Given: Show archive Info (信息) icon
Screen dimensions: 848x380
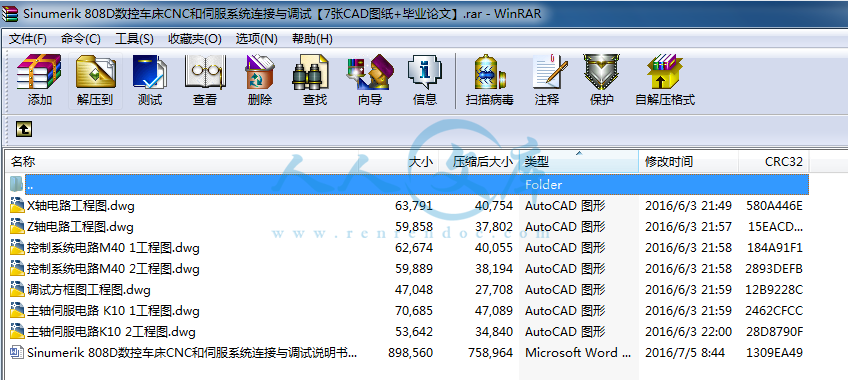Looking at the screenshot, I should pos(425,72).
